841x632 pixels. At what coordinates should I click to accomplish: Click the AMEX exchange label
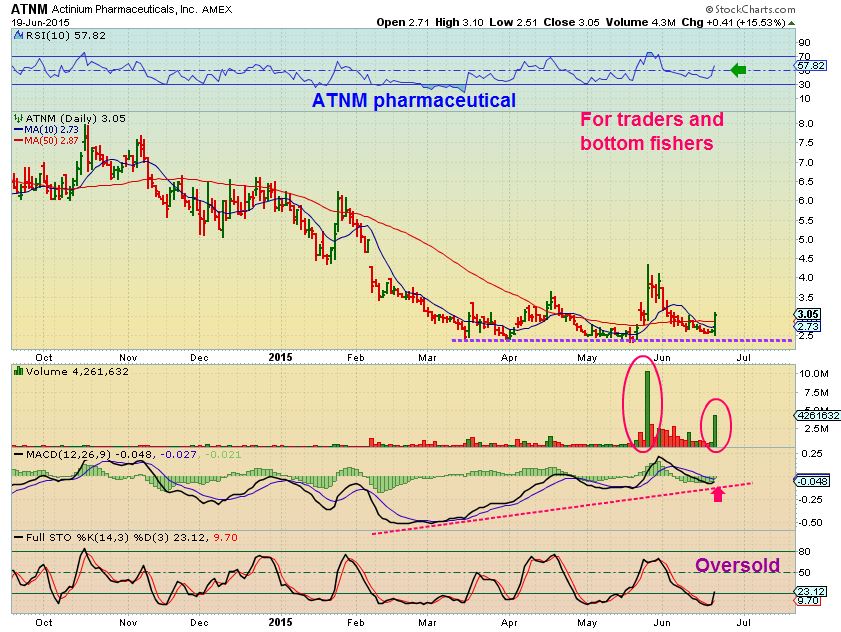point(217,10)
